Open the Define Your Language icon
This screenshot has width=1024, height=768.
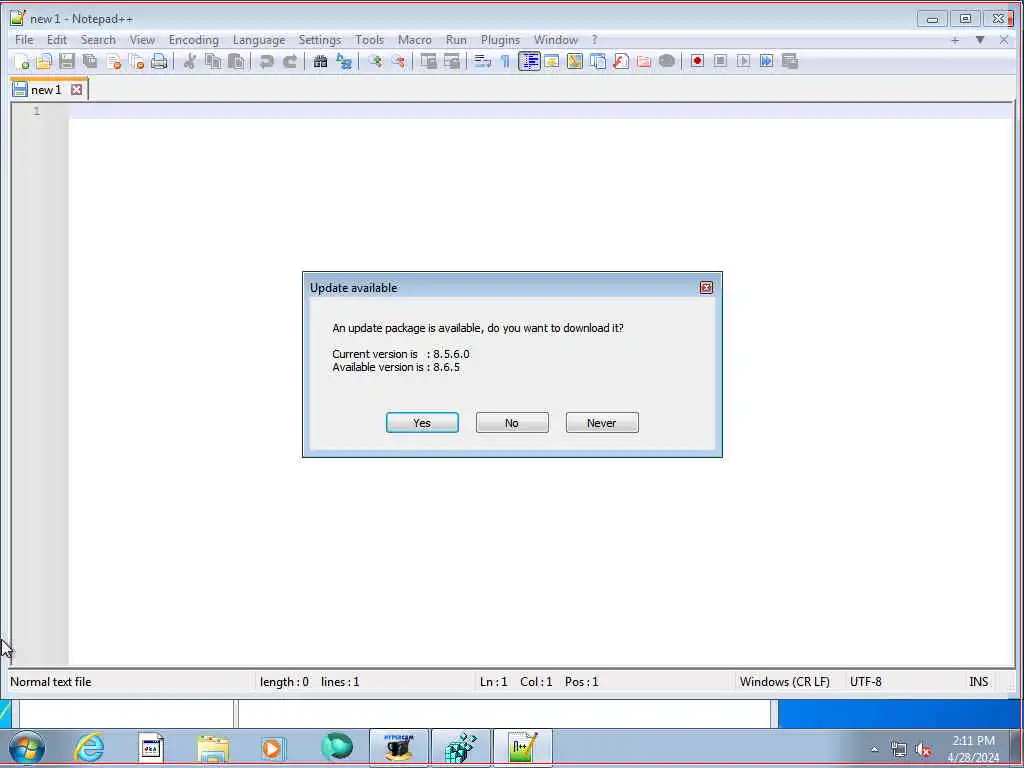point(552,61)
